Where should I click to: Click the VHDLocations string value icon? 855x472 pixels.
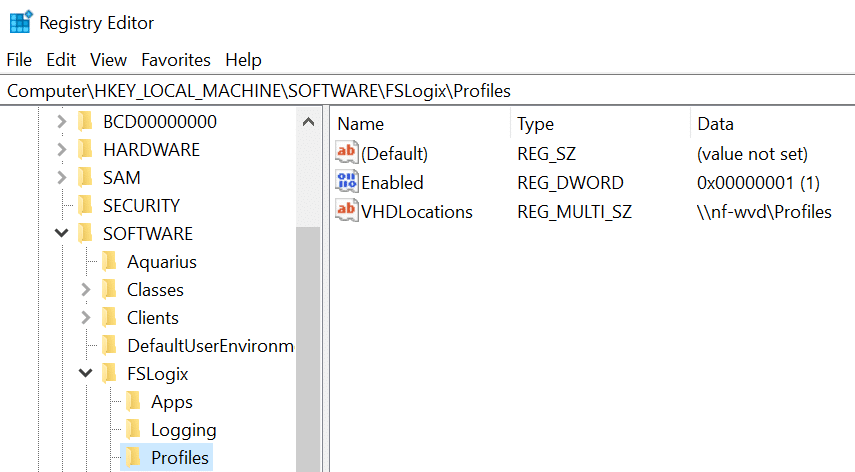tap(347, 210)
